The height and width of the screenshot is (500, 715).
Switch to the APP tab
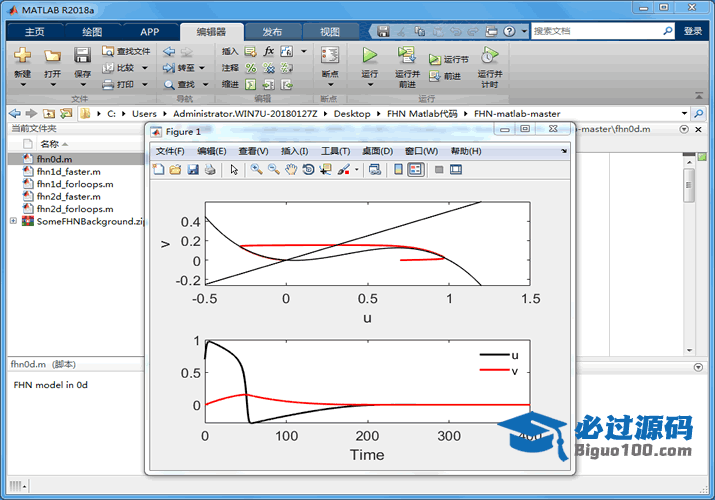[x=150, y=32]
